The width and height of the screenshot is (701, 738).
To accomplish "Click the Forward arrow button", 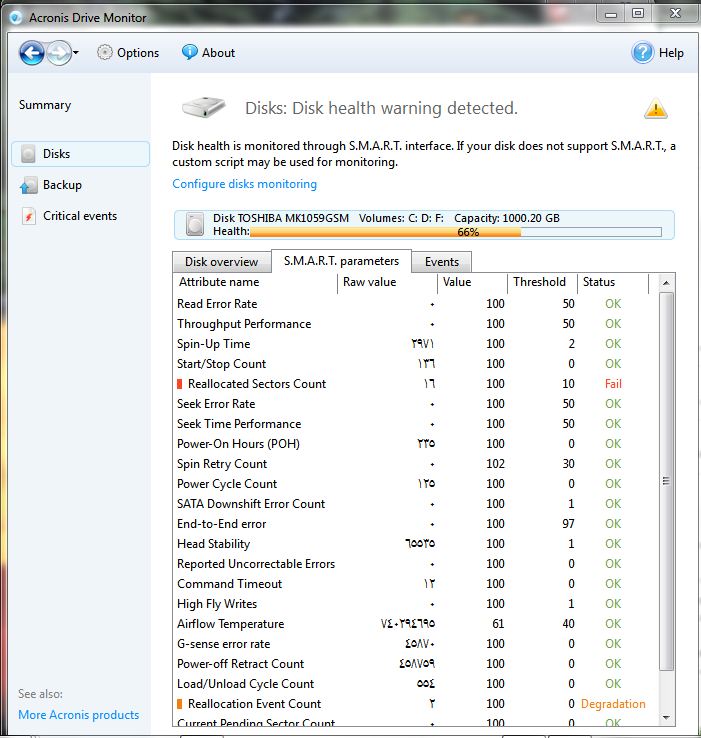I will pyautogui.click(x=59, y=53).
